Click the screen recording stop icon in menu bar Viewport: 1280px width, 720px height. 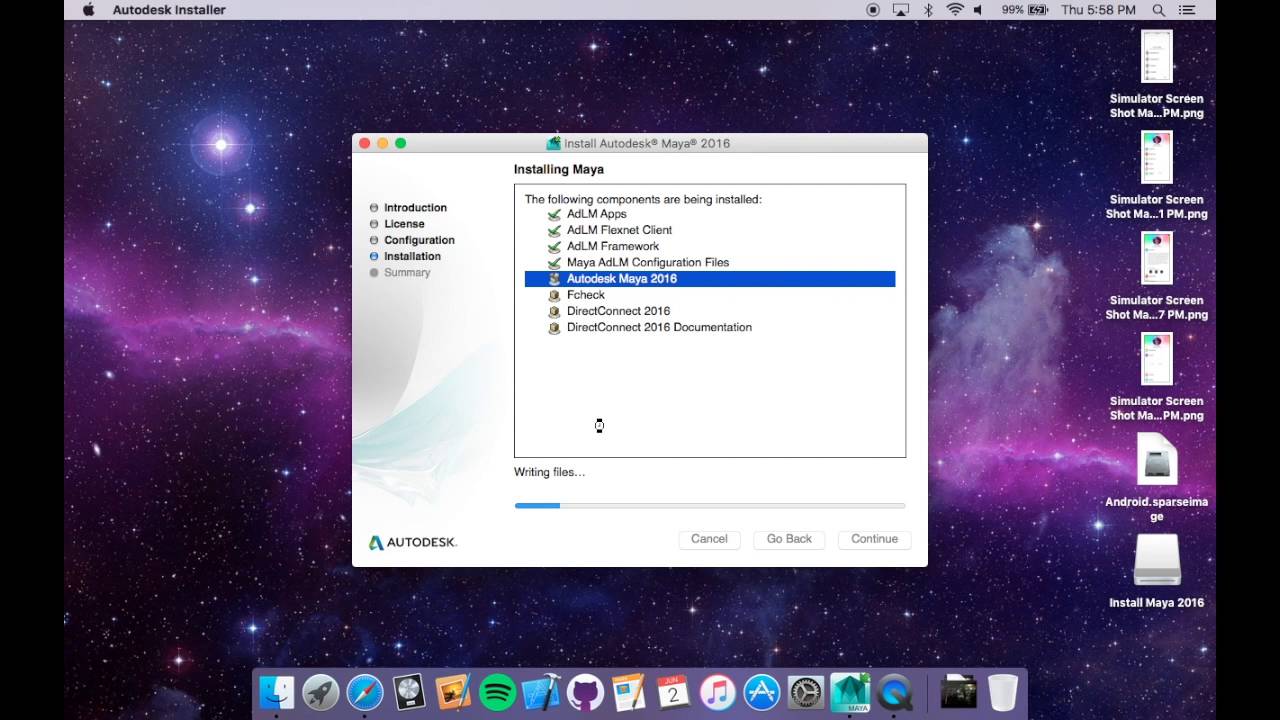(873, 10)
